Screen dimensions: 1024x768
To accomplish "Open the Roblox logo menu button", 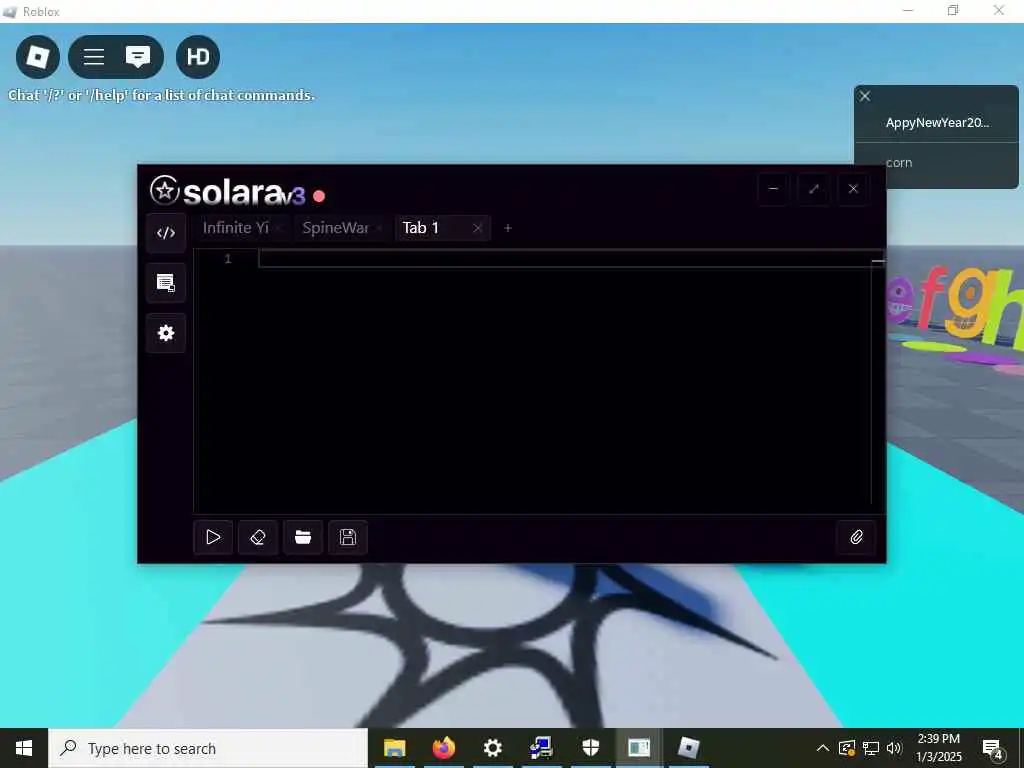I will tap(37, 57).
